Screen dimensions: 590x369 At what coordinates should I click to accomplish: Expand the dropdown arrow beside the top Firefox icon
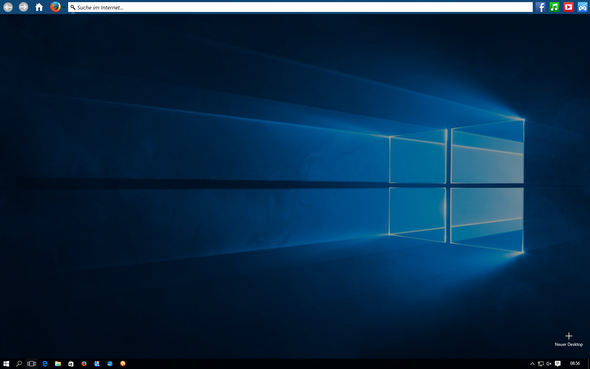pyautogui.click(x=64, y=7)
